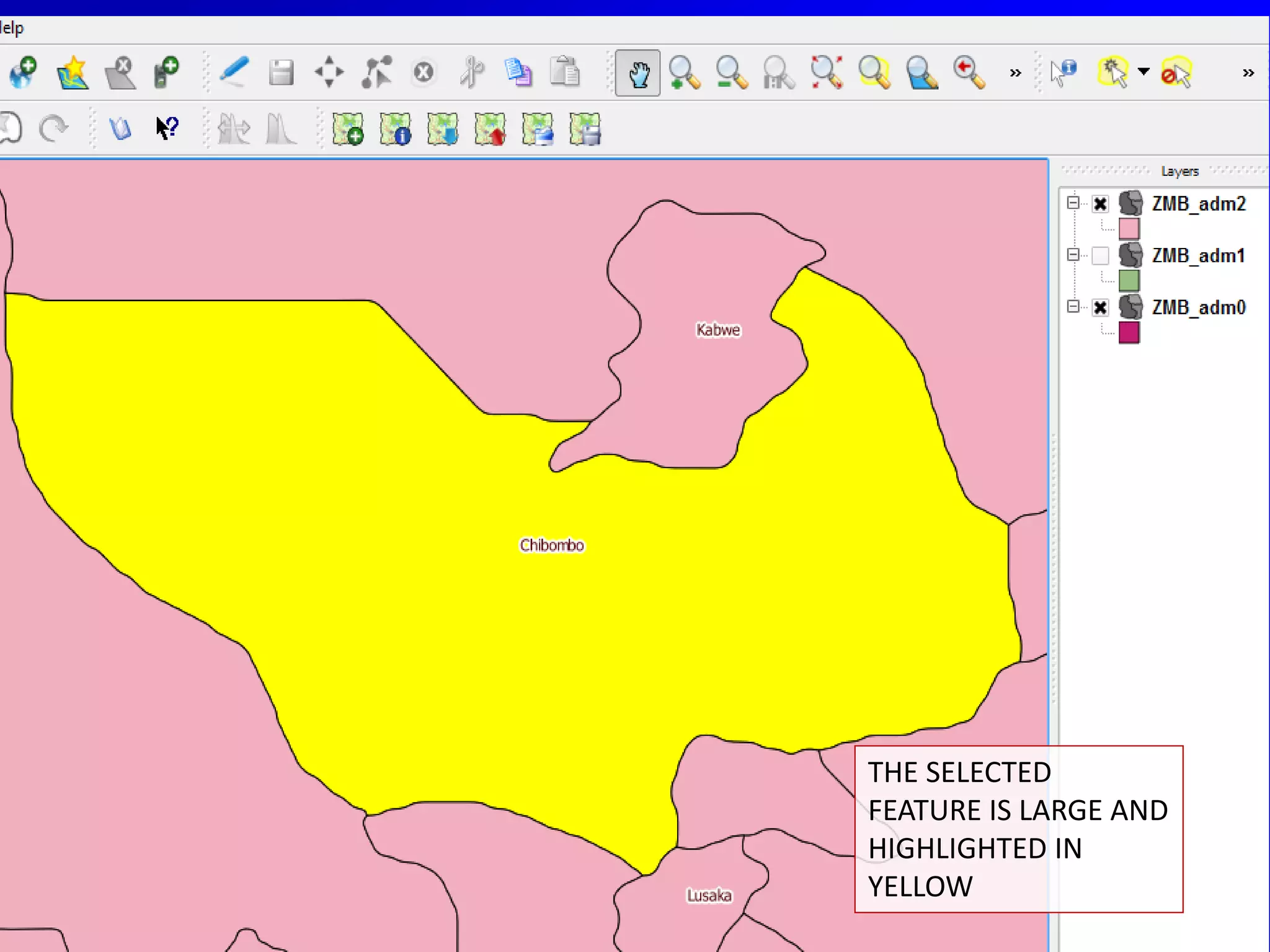Screen dimensions: 1270x952
Task: Click the map icon with blue info badge
Action: [x=396, y=129]
